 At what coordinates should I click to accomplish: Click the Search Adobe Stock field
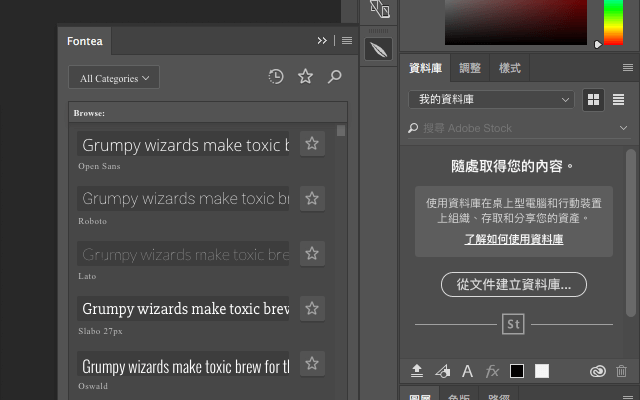click(518, 128)
